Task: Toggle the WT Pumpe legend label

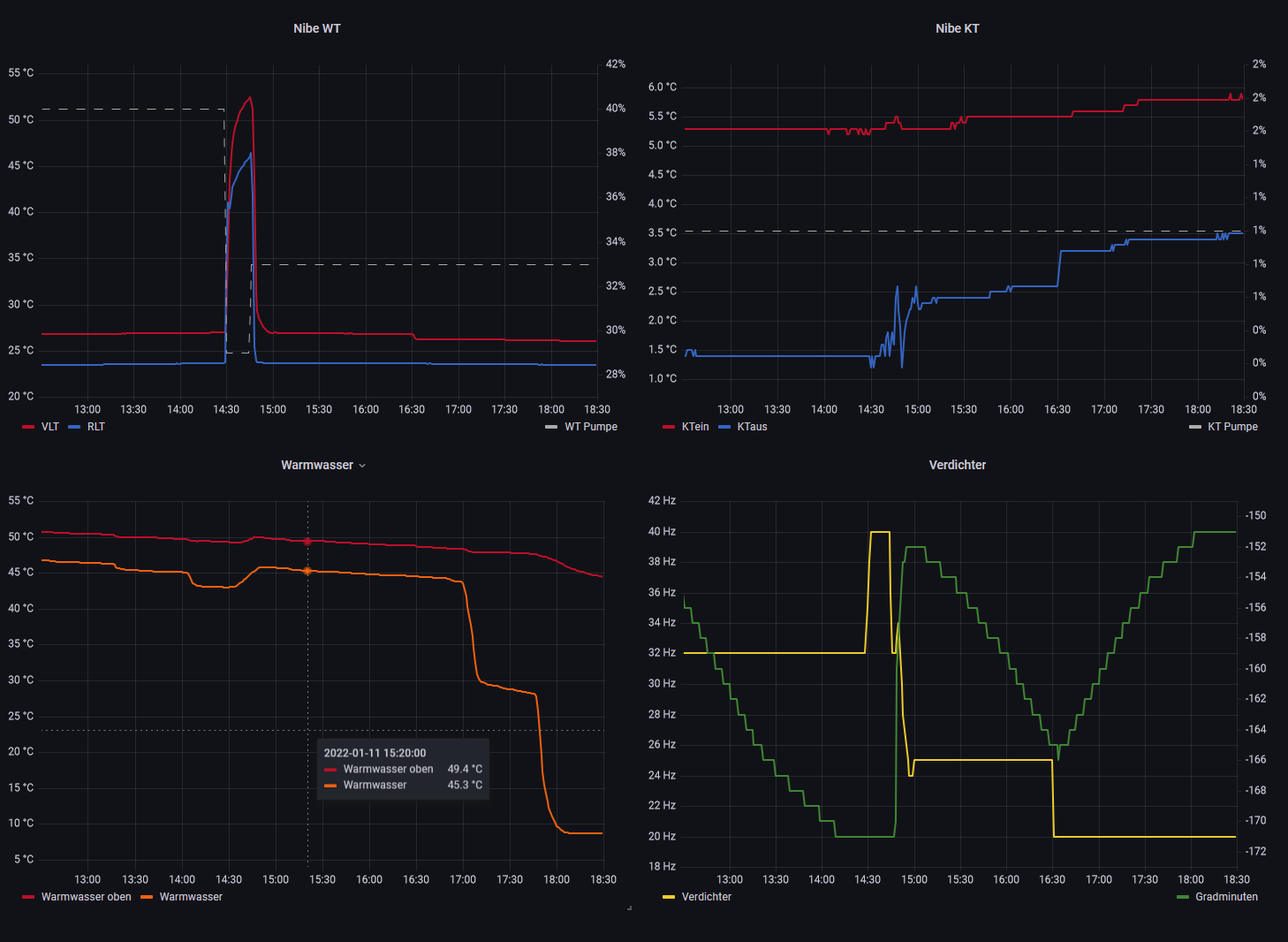Action: [590, 427]
